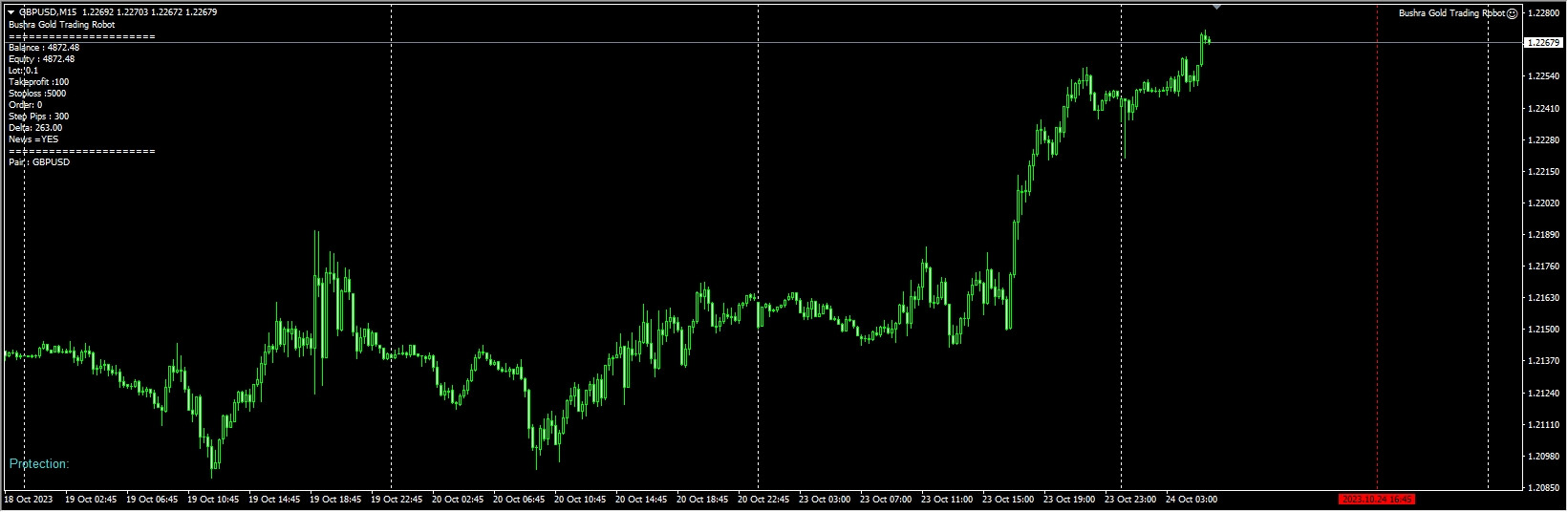This screenshot has width=1568, height=512.
Task: Click the 'Pair : GBPUSD' line
Action: tap(39, 162)
